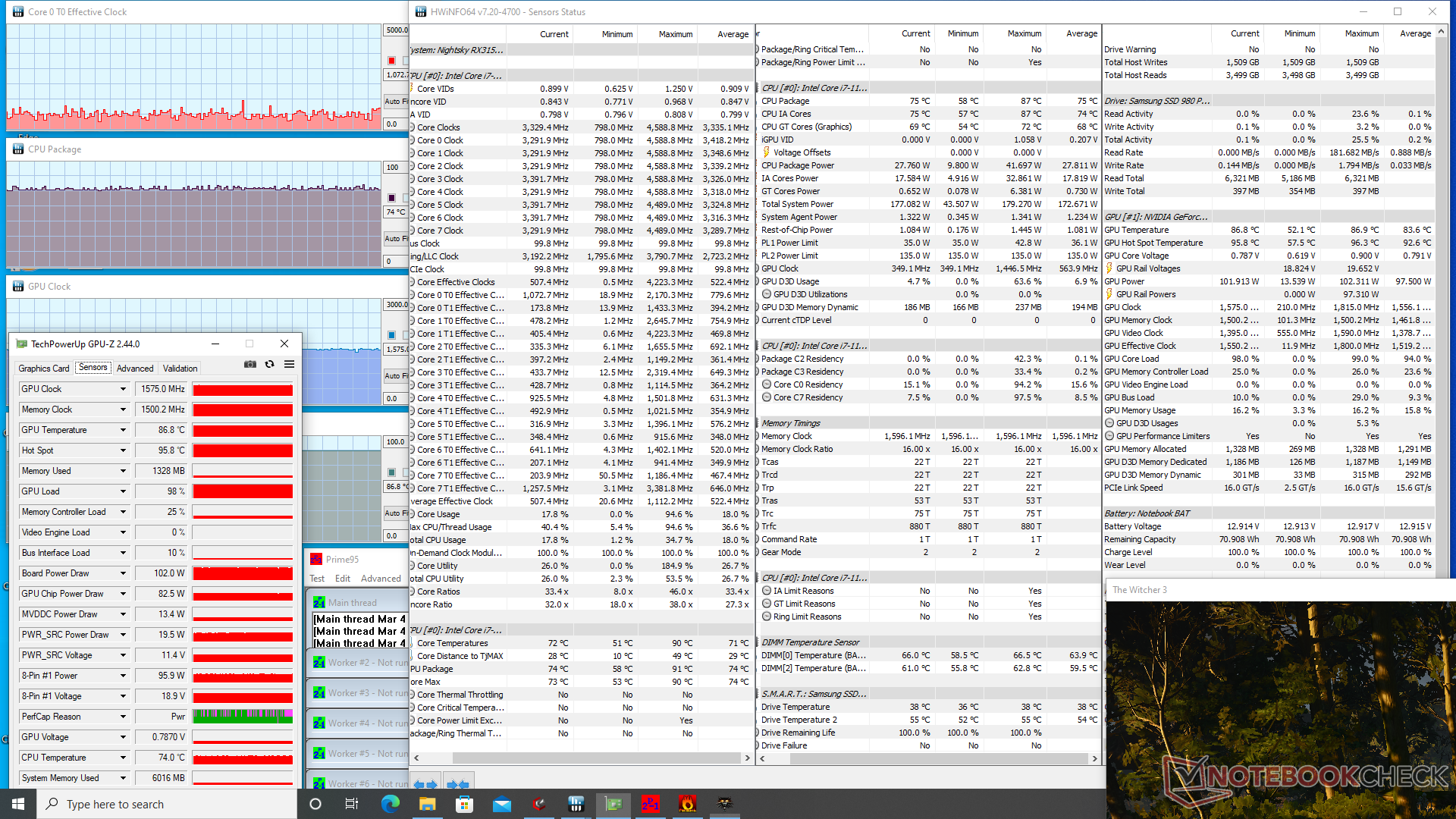Open the Prime95 Advanced menu
Viewport: 1456px width, 819px height.
(x=381, y=579)
